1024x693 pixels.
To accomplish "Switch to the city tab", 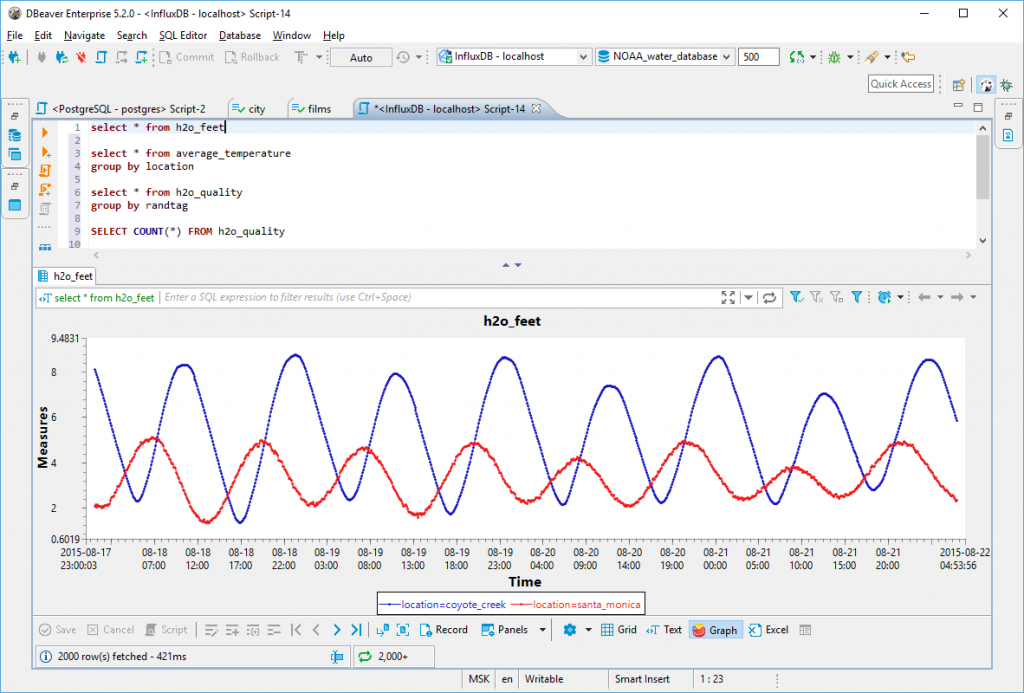I will click(x=249, y=109).
